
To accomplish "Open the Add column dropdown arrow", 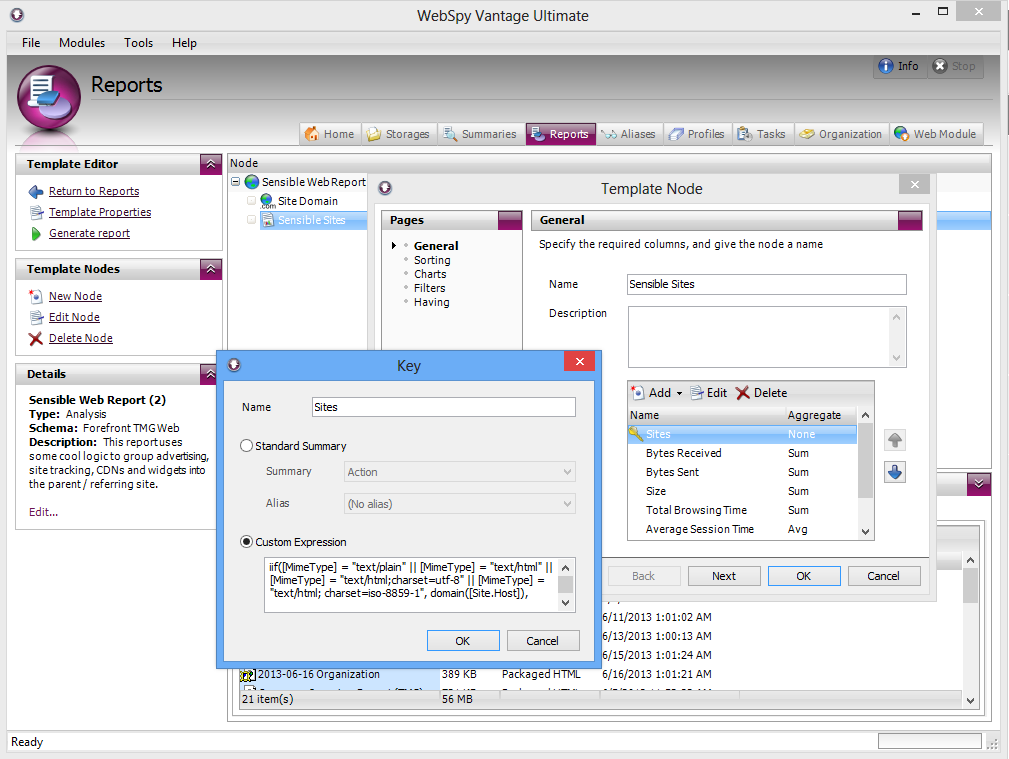I will coord(679,393).
